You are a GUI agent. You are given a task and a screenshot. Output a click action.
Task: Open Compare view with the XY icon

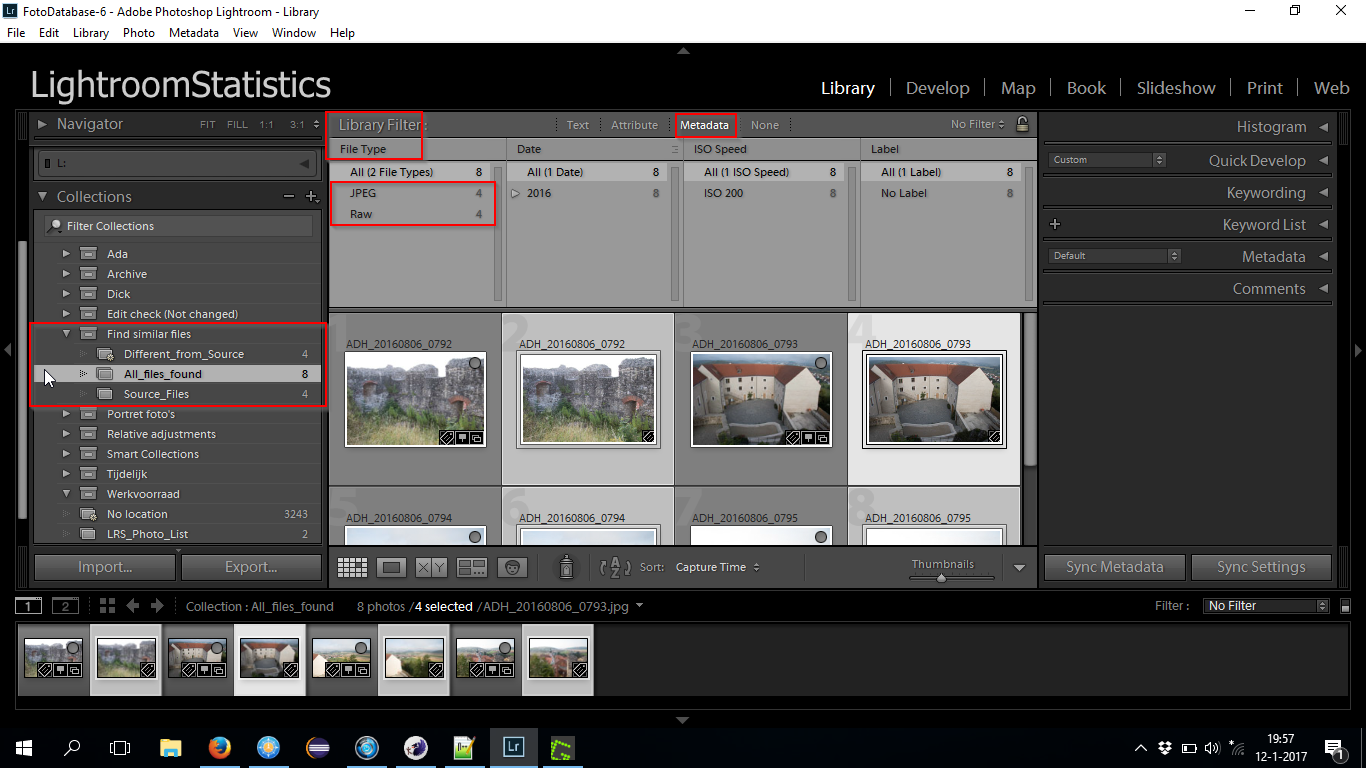431,567
